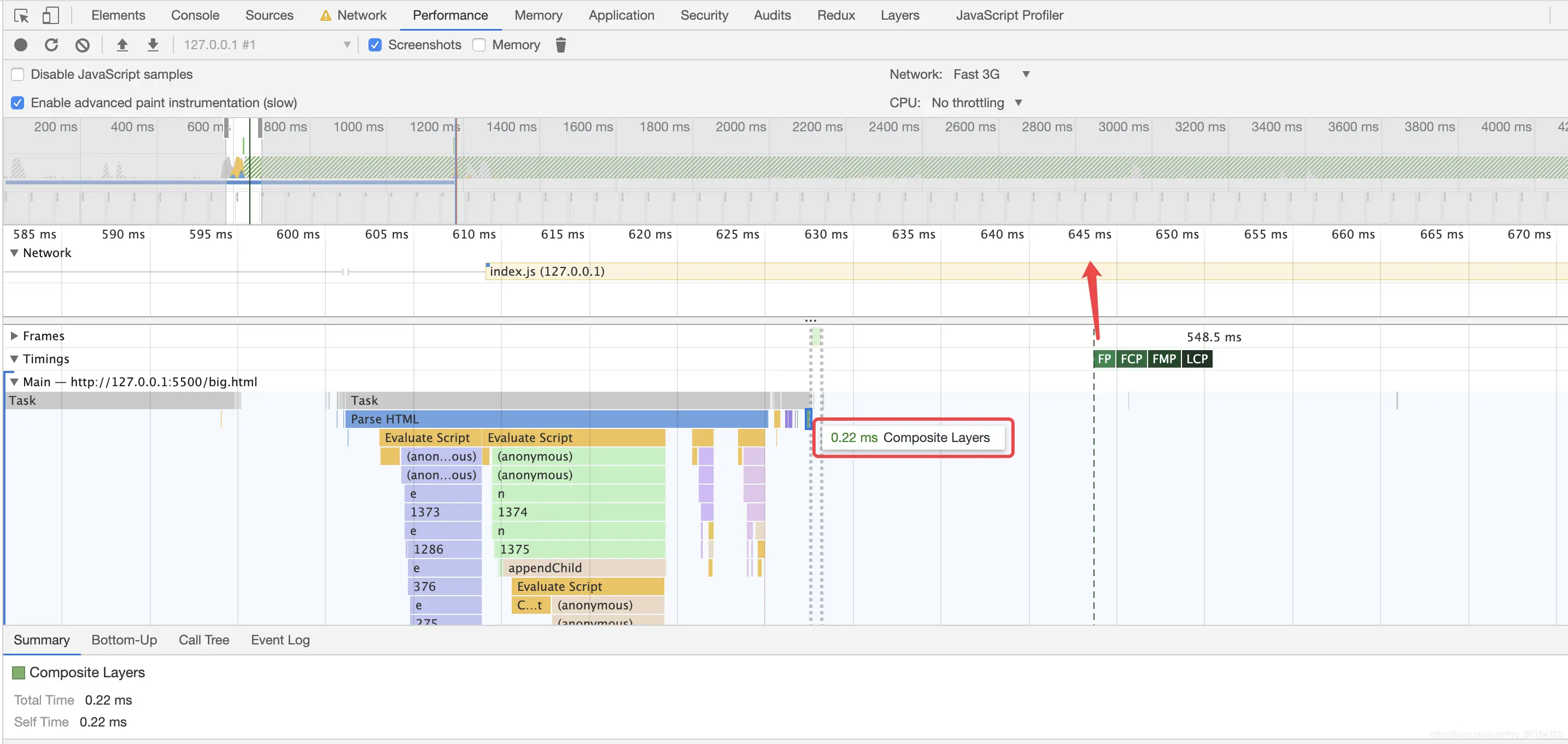Open the Bottom-Up tab
This screenshot has width=1568, height=744.
[x=124, y=640]
